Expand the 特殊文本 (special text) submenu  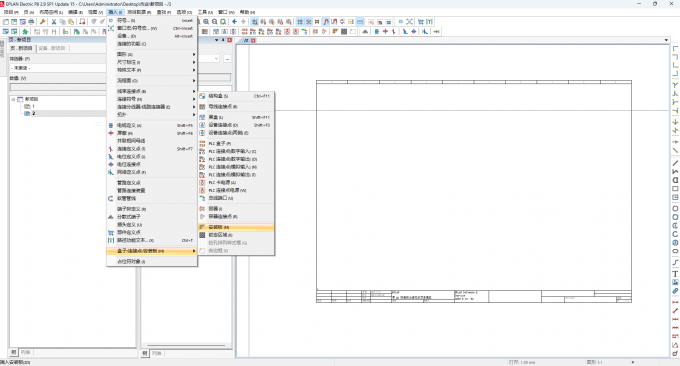[152, 70]
